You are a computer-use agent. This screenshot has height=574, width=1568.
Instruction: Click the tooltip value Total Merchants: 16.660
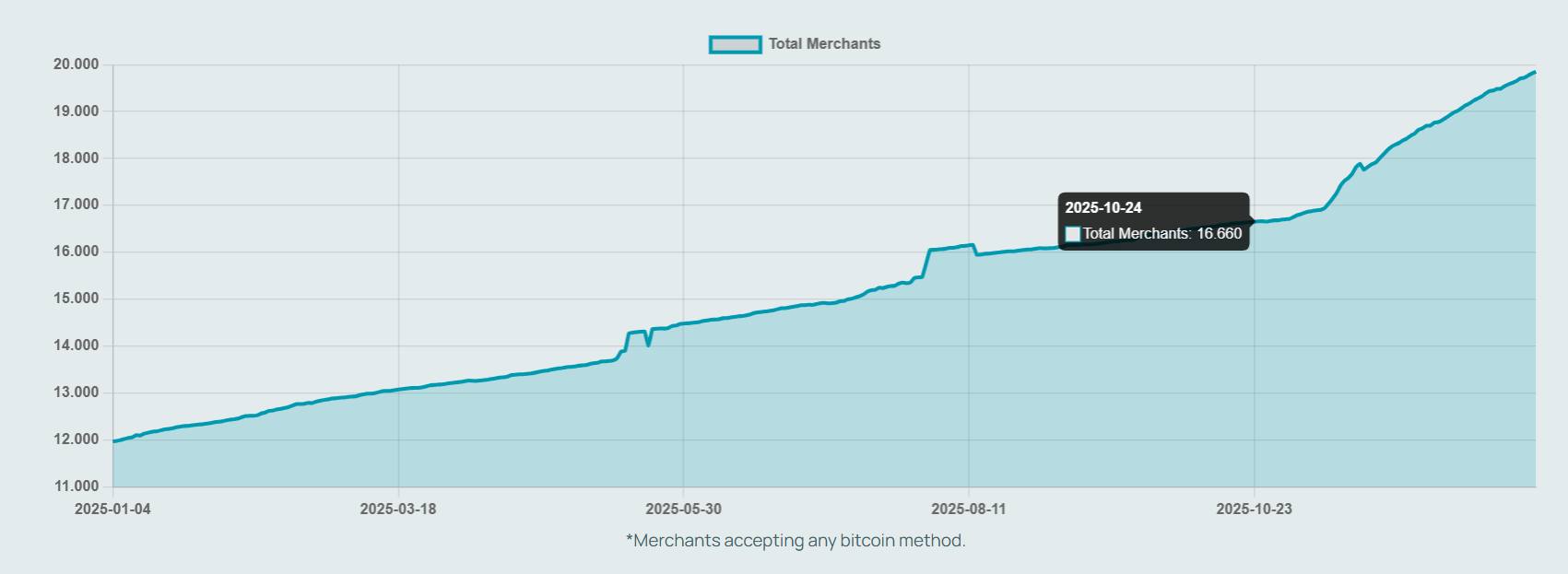click(1162, 234)
